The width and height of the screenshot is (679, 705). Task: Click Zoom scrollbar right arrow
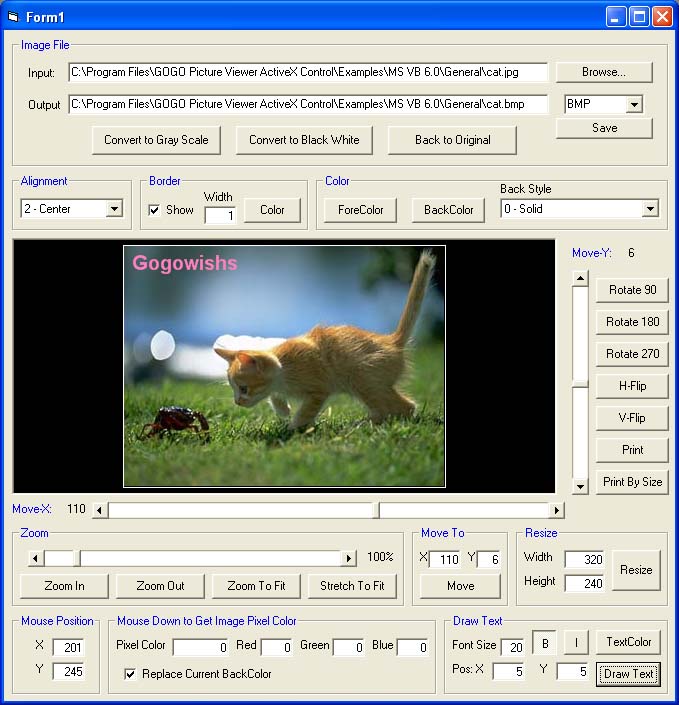coord(348,559)
